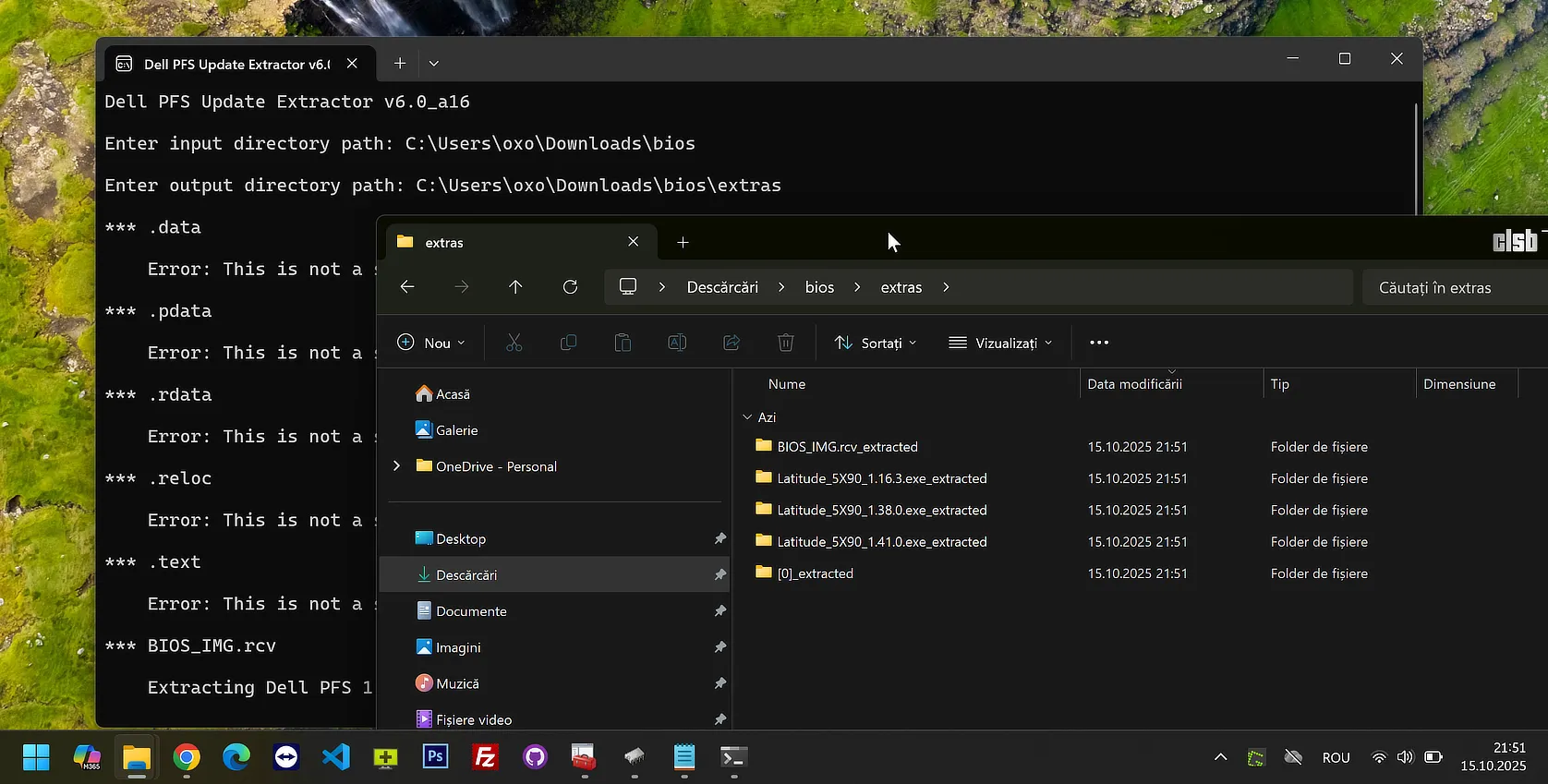Expand the OneDrive - Personal tree node

tap(397, 466)
